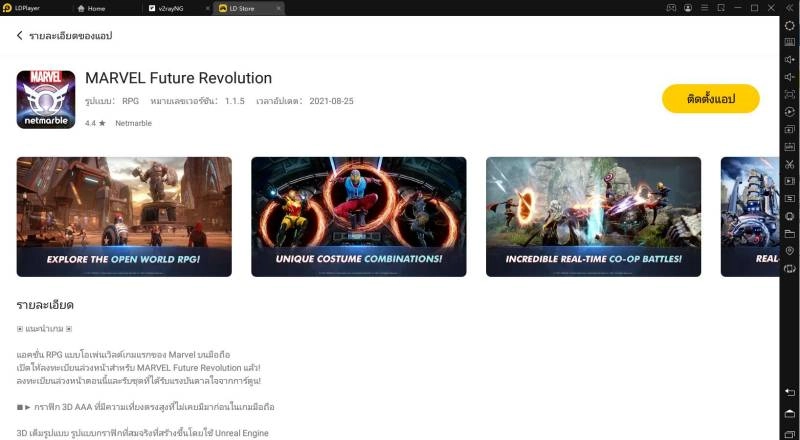Close the LD Store tab
This screenshot has height=440, width=800.
coord(279,8)
